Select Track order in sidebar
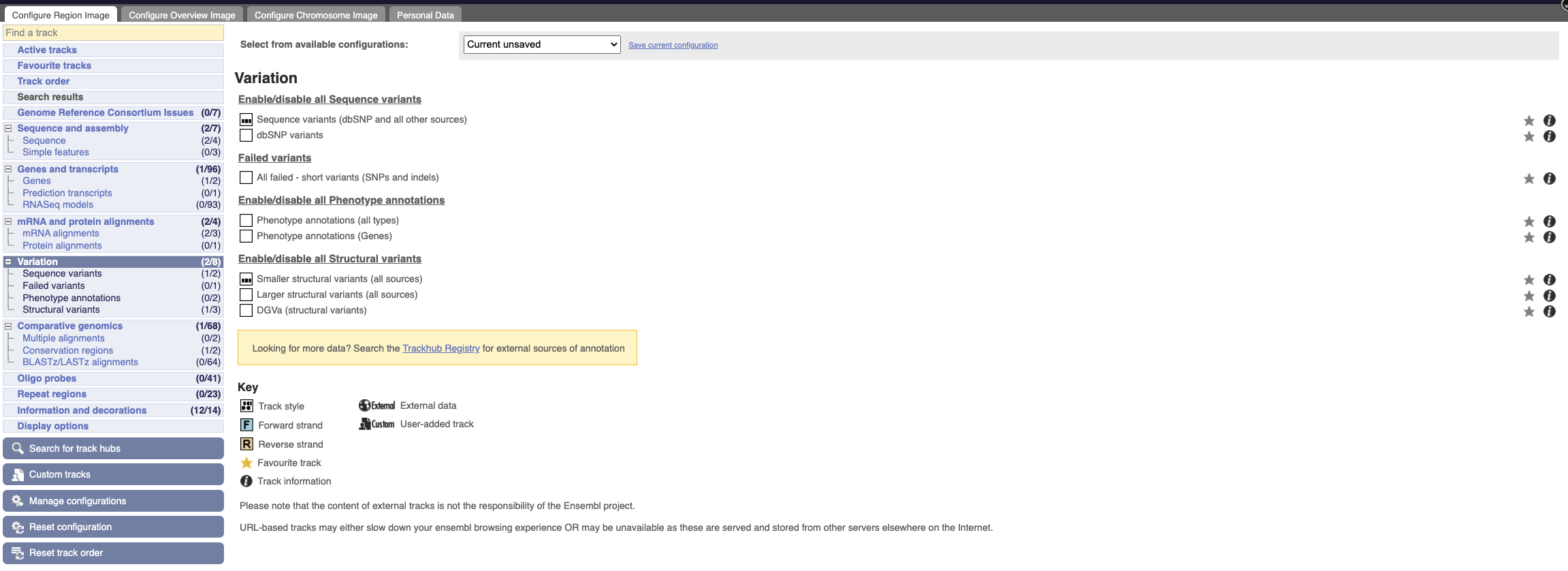The width and height of the screenshot is (1568, 571). (x=44, y=81)
